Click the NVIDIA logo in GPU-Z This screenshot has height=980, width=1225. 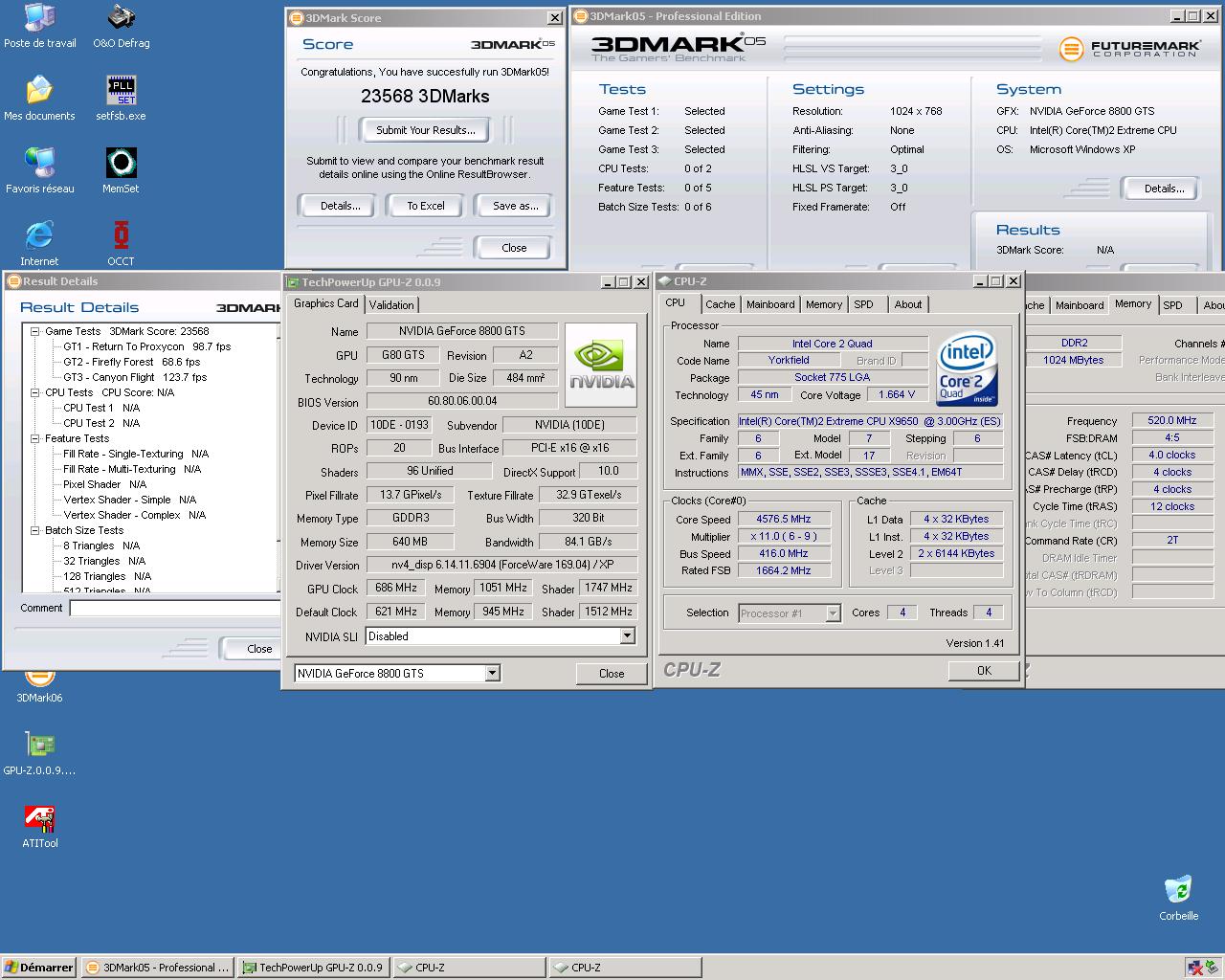click(x=601, y=365)
